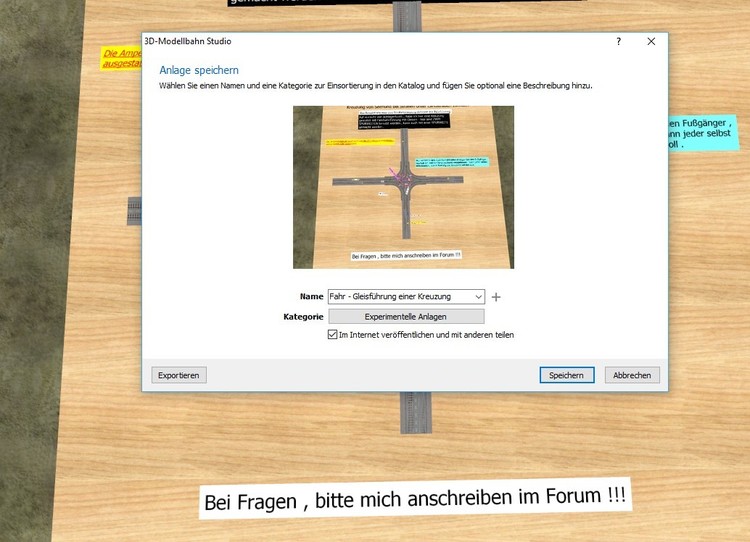
Task: Click the Abbrechen button
Action: tap(632, 375)
